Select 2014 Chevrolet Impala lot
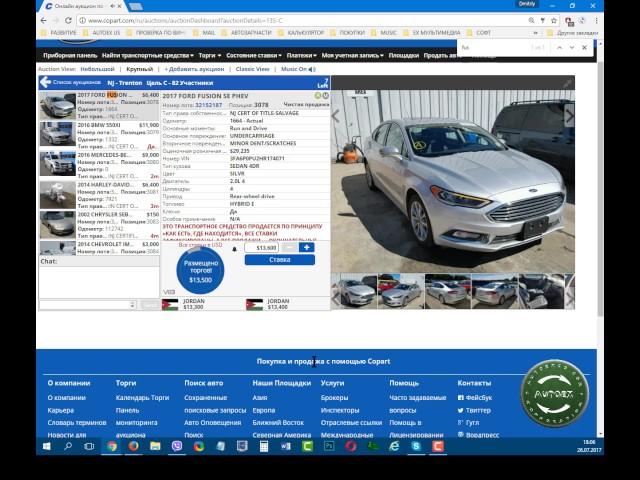The image size is (640, 480). coord(99,248)
